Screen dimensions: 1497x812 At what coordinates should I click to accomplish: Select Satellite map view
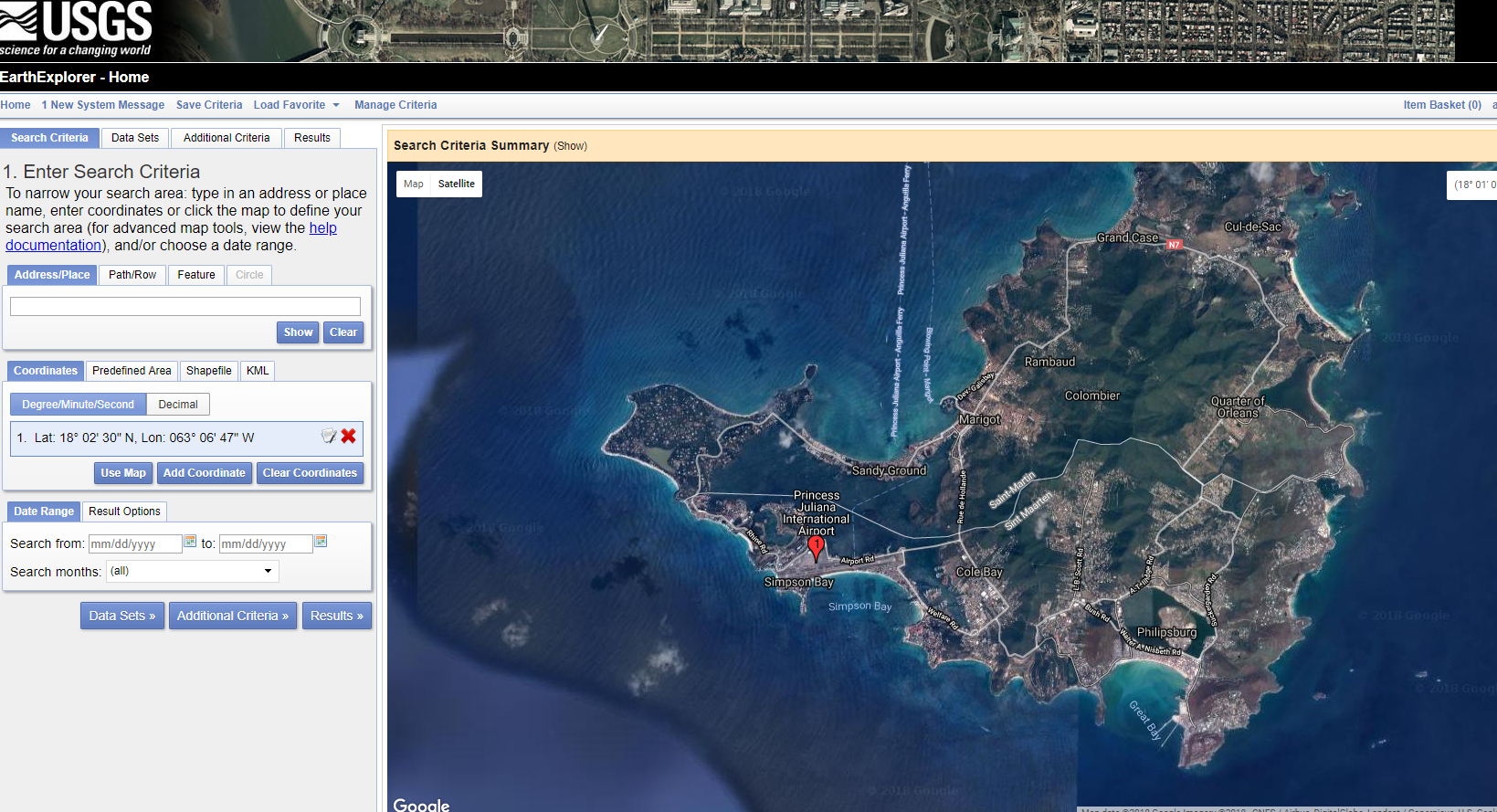coord(456,184)
